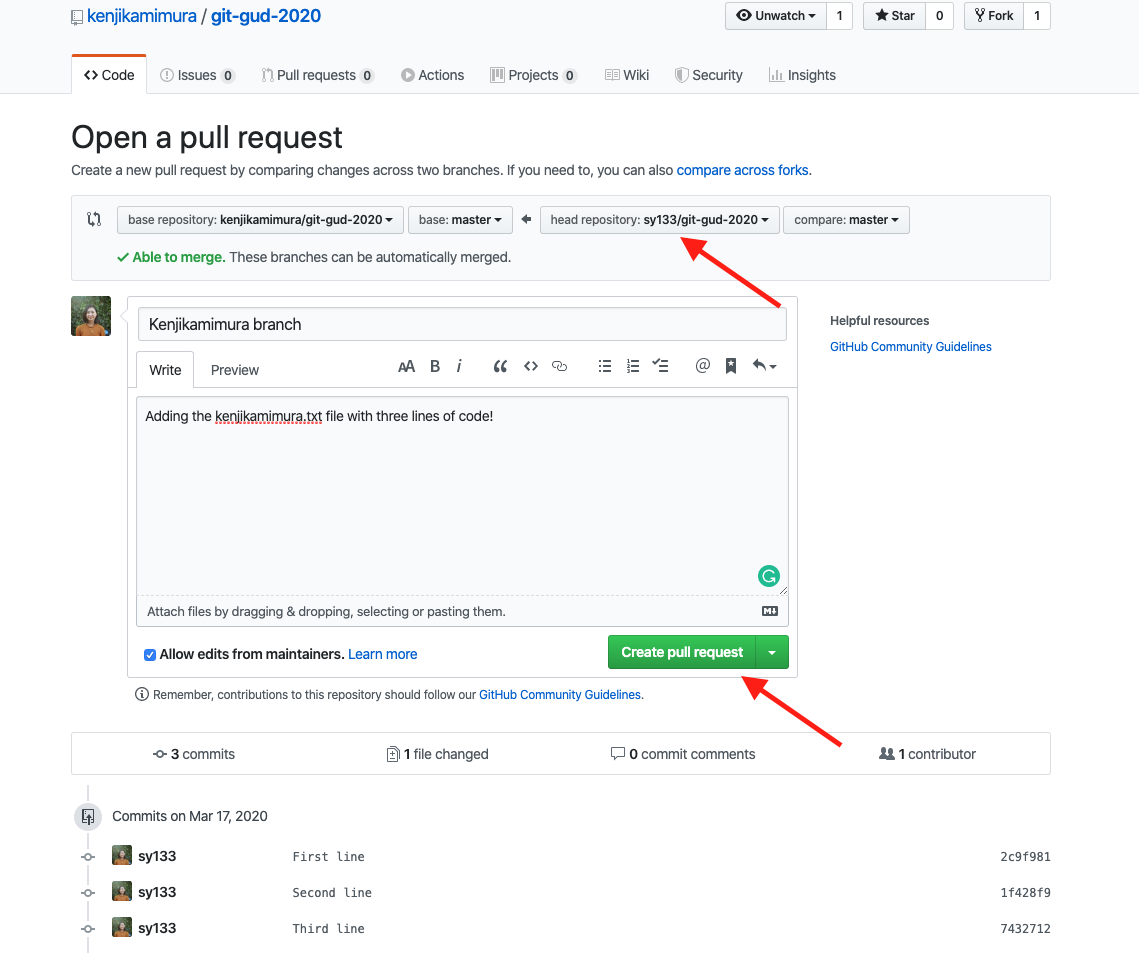Open commit hash 7432712
The height and width of the screenshot is (953, 1139).
click(x=1025, y=928)
